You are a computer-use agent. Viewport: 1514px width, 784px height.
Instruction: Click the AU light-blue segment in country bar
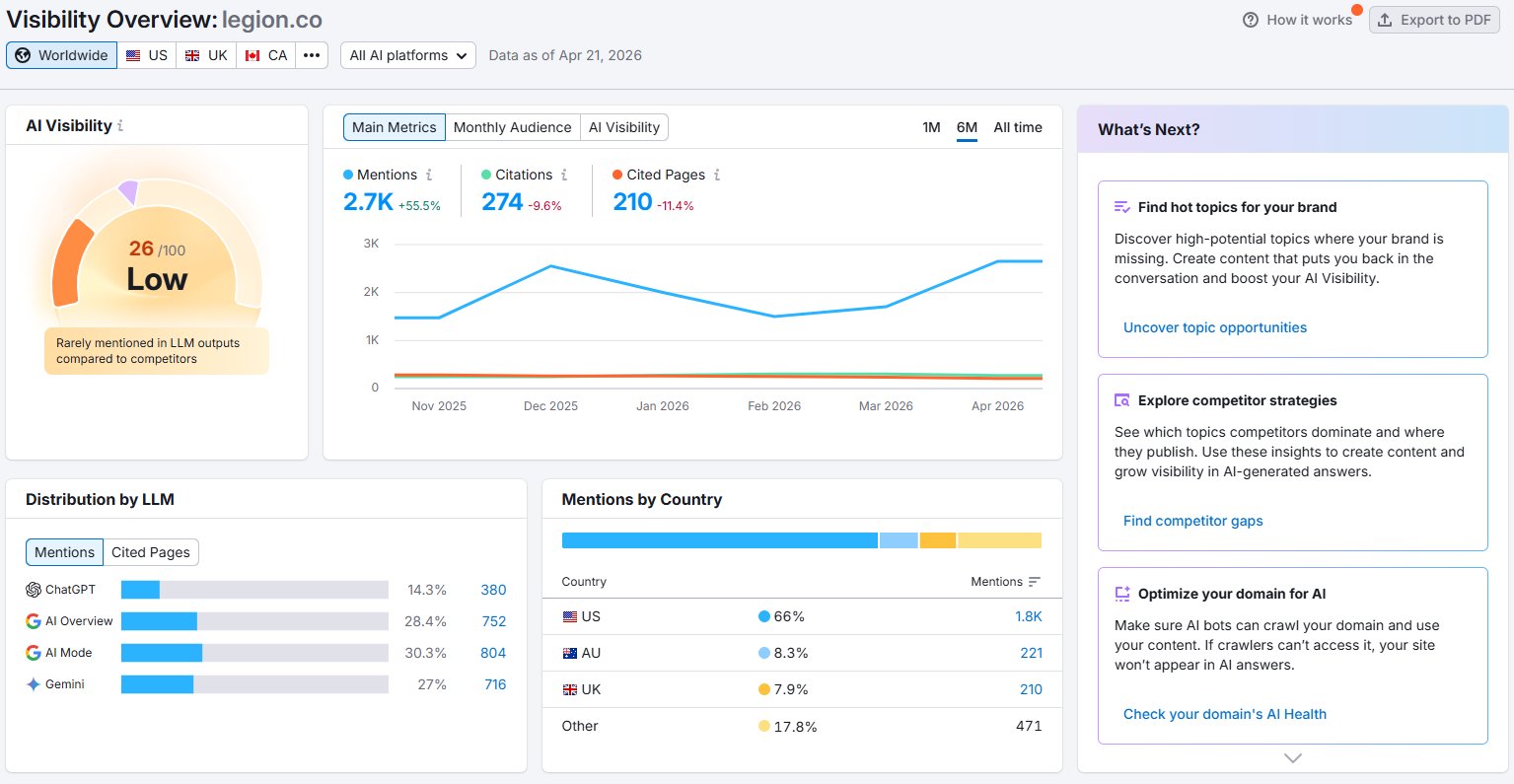(x=899, y=540)
